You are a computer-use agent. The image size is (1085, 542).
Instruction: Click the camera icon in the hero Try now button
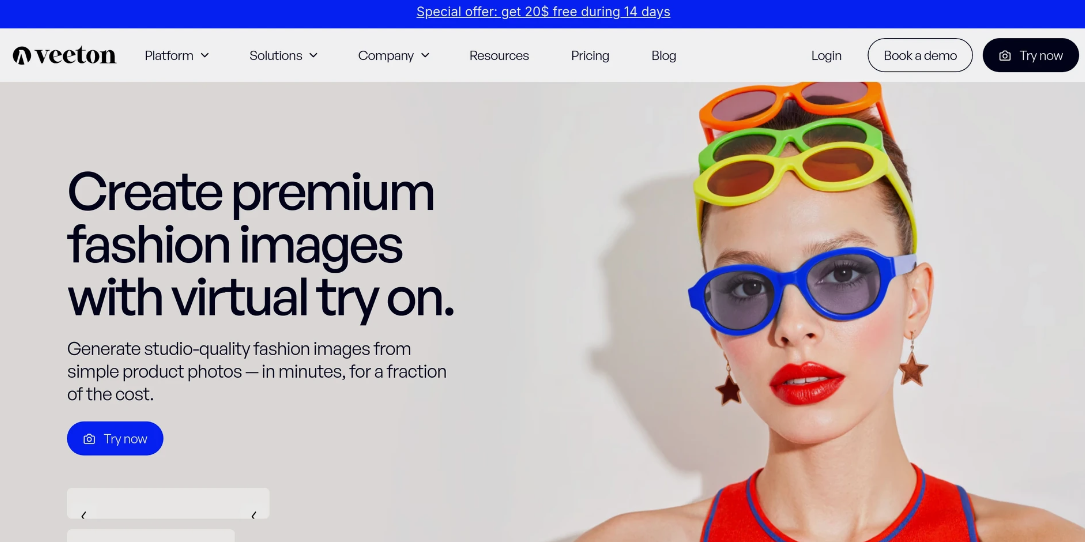coord(90,439)
